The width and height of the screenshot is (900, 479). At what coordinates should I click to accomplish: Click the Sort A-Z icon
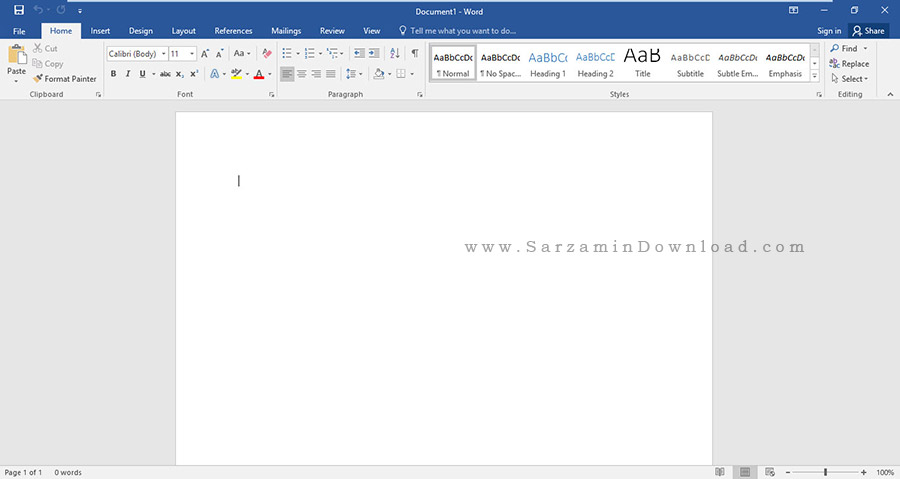(x=395, y=53)
